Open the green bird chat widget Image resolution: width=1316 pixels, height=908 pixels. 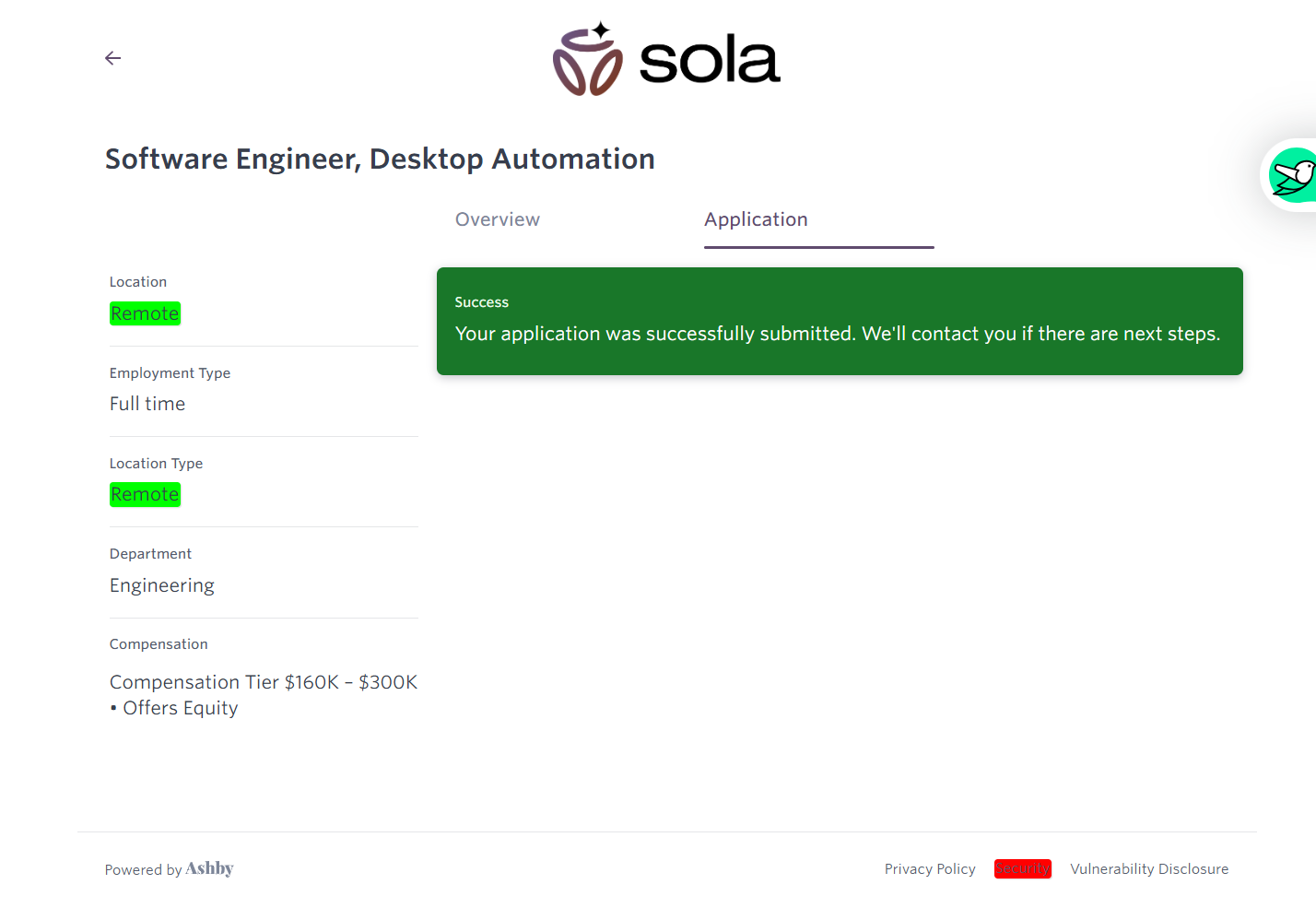click(x=1292, y=175)
